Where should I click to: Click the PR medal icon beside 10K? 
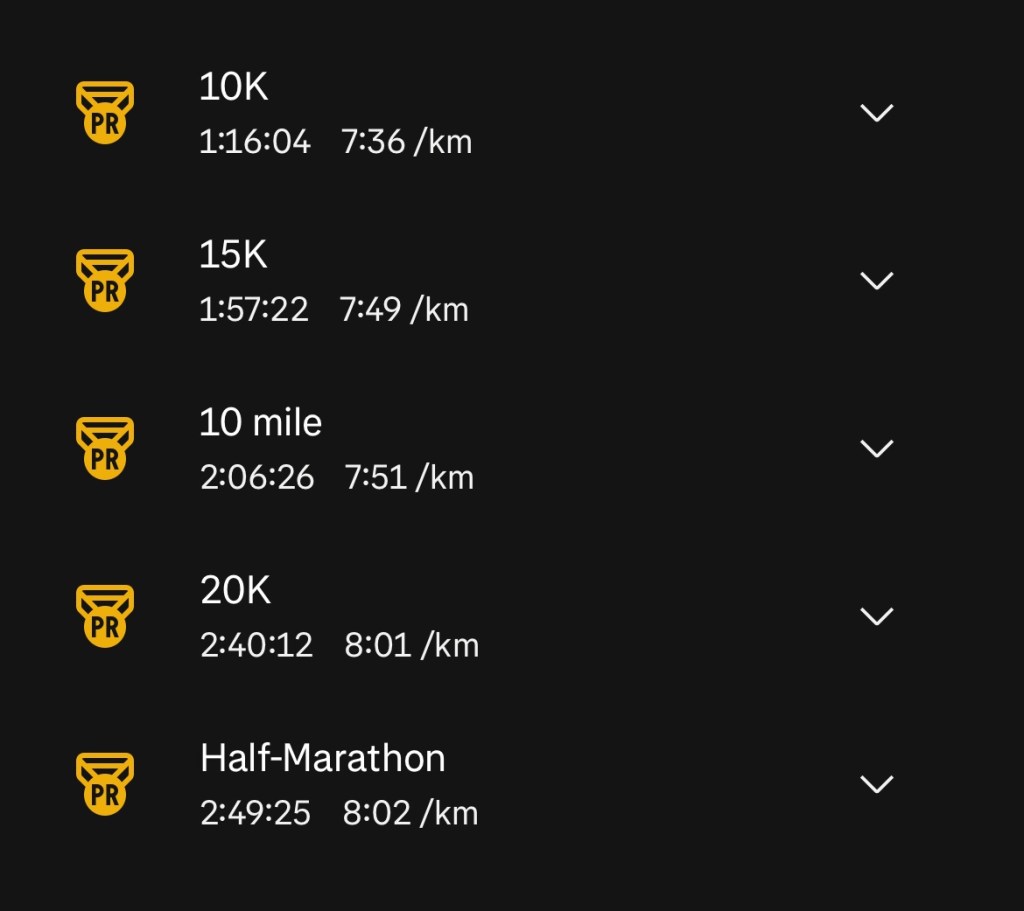point(105,112)
